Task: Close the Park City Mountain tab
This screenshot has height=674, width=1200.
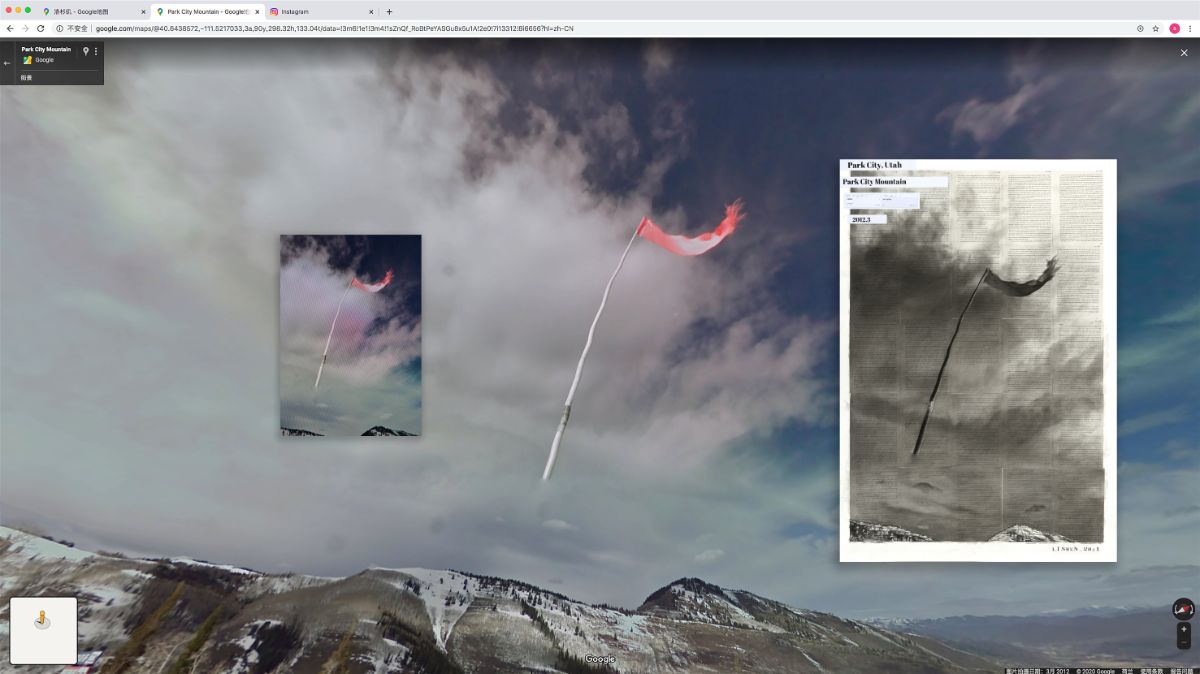Action: coord(257,12)
